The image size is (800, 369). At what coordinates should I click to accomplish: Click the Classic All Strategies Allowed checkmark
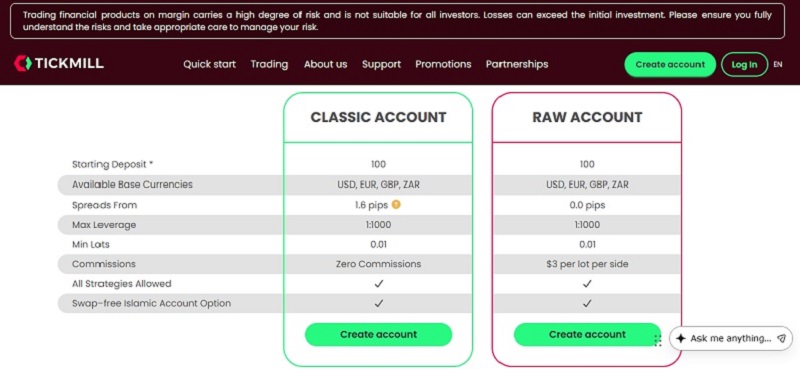[x=379, y=284]
